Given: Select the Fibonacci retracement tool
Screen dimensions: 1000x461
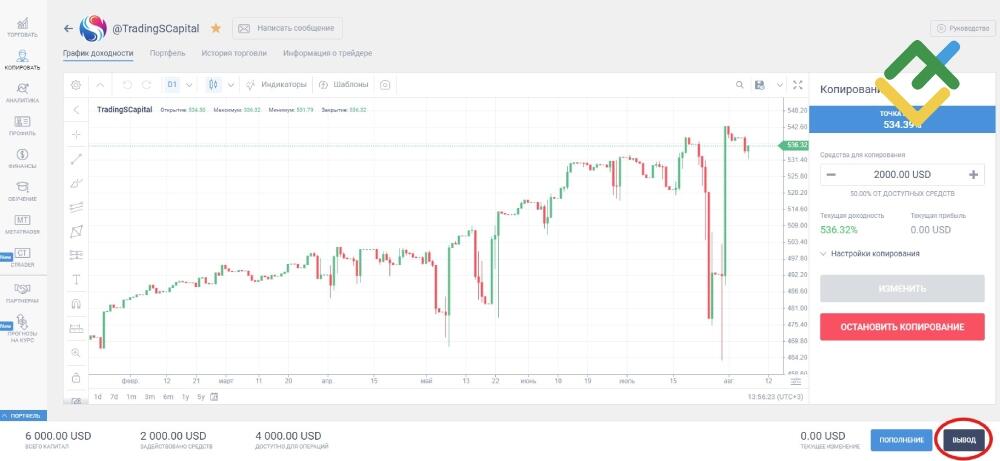Looking at the screenshot, I should (76, 255).
